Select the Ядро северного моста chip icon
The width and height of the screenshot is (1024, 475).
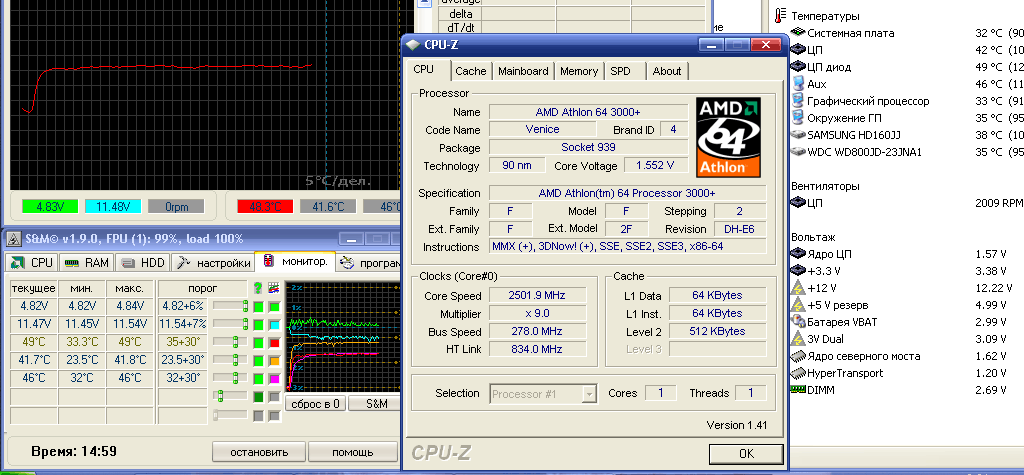(x=798, y=356)
